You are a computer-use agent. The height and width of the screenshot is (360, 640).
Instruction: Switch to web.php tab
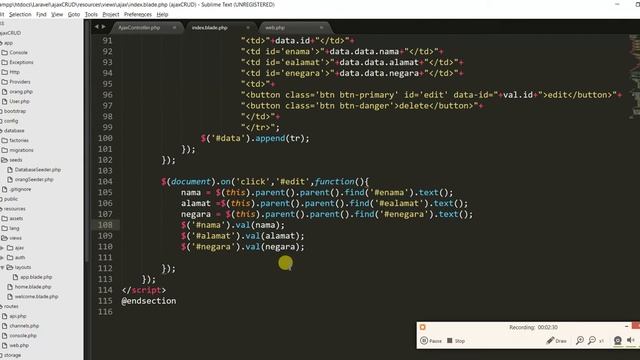pyautogui.click(x=275, y=28)
